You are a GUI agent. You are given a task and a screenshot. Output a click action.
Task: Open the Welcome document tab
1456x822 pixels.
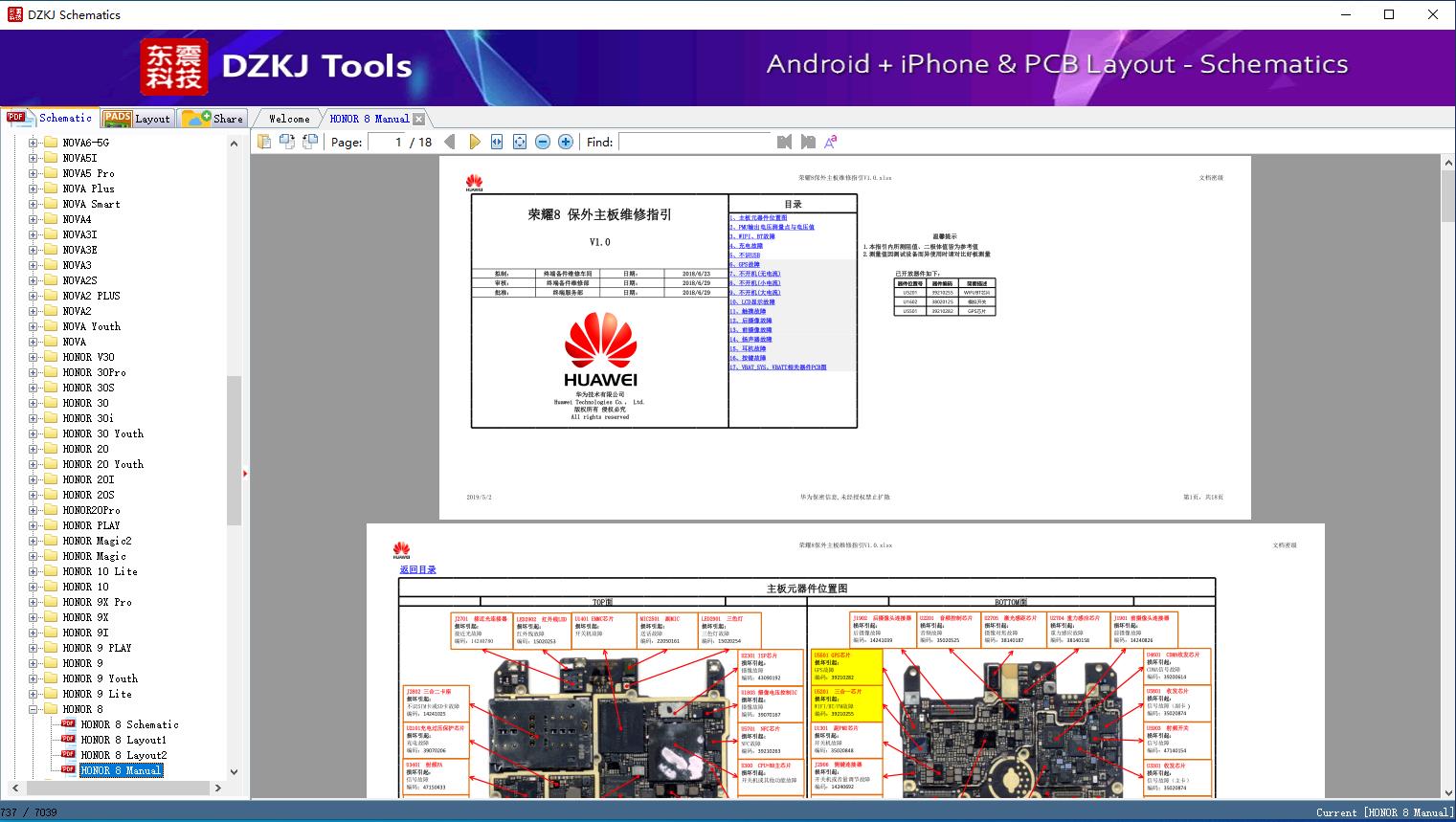pos(288,119)
